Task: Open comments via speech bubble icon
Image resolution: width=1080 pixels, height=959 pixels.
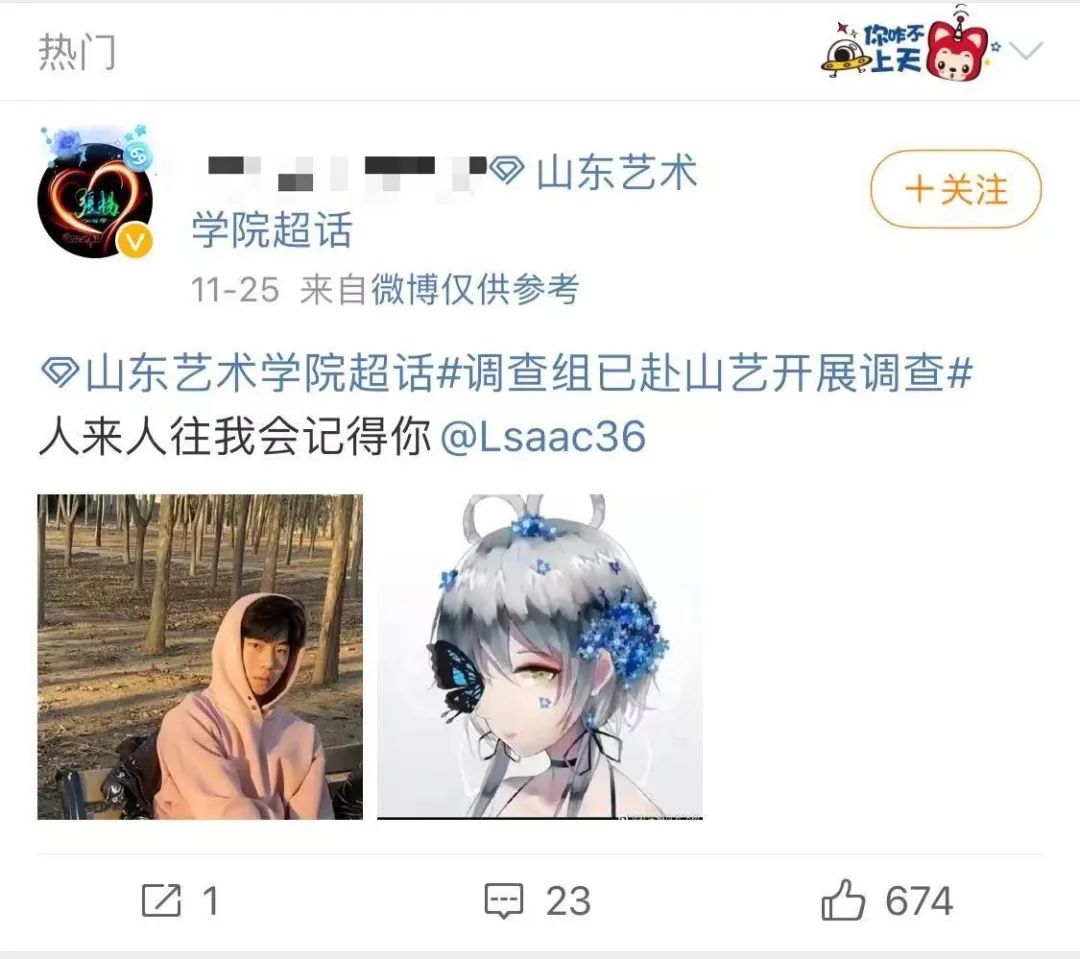Action: [x=504, y=900]
